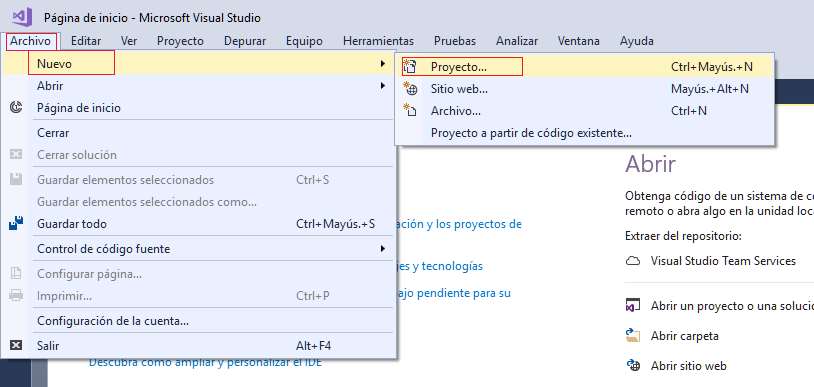Click the Abrir sitio web icon
The image size is (814, 387).
coord(633,365)
